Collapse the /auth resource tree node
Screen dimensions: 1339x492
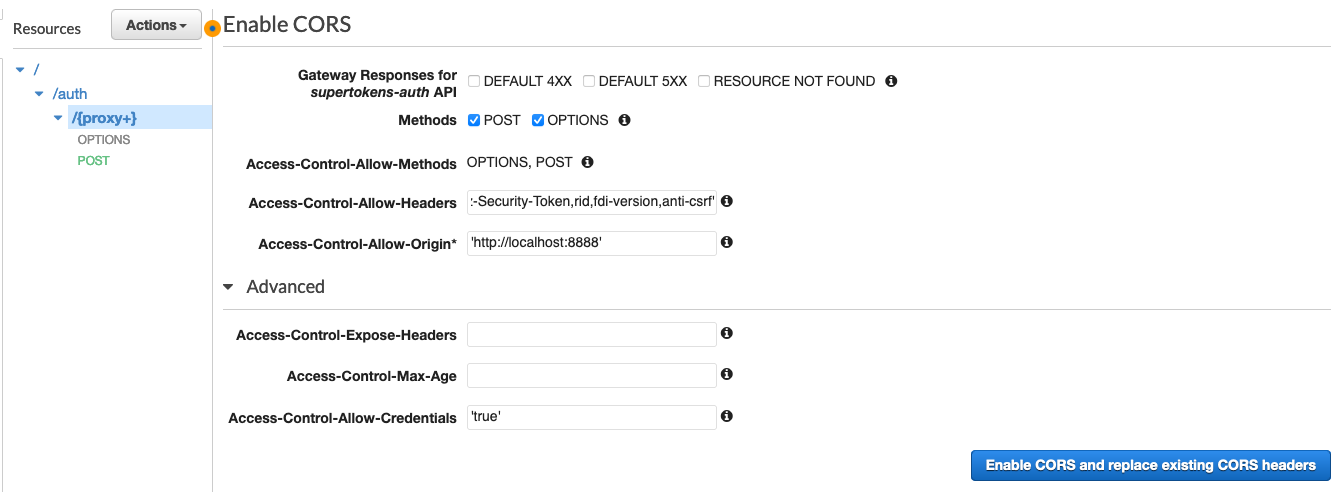(x=39, y=94)
